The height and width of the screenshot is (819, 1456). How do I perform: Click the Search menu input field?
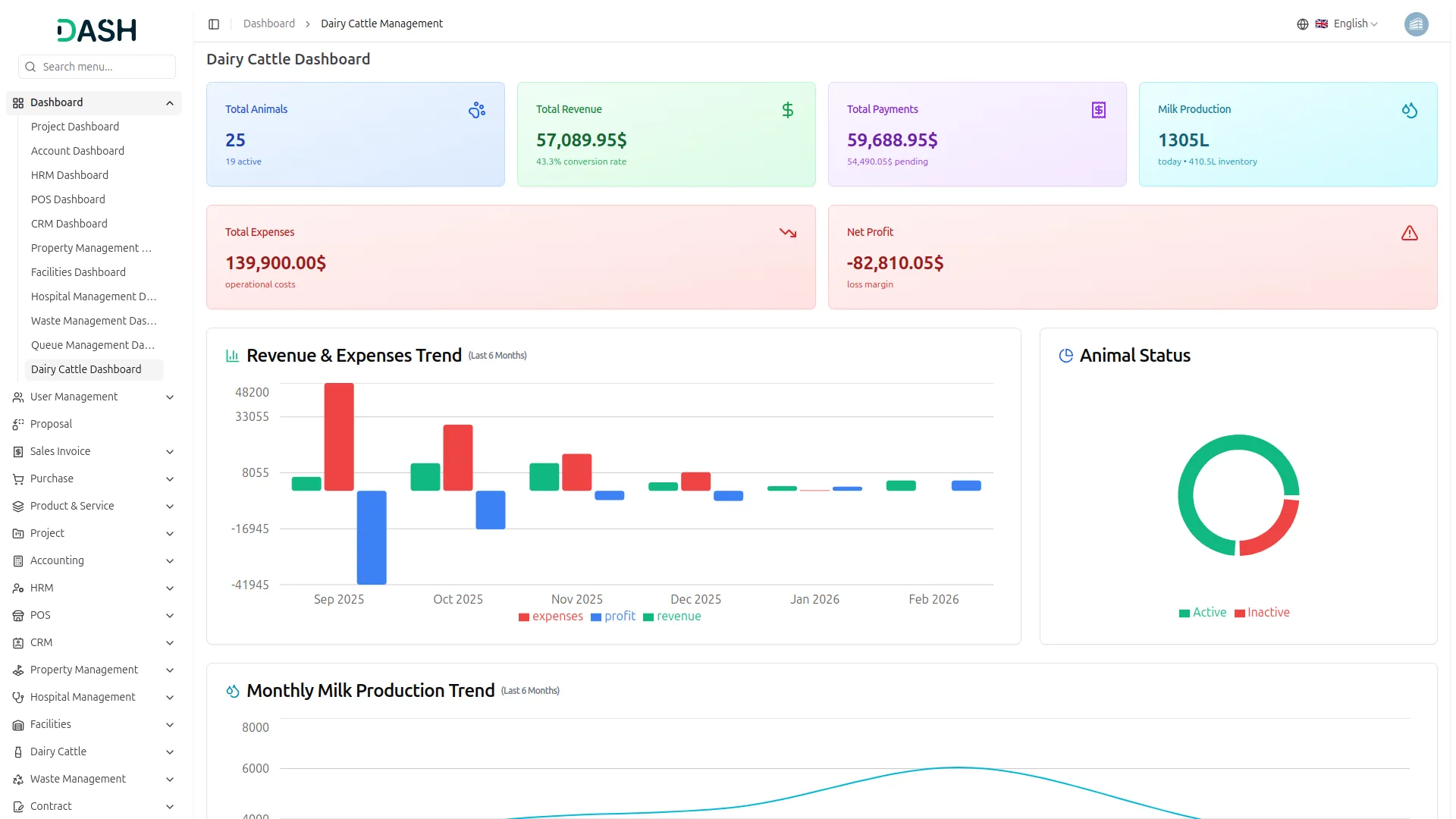[x=97, y=67]
